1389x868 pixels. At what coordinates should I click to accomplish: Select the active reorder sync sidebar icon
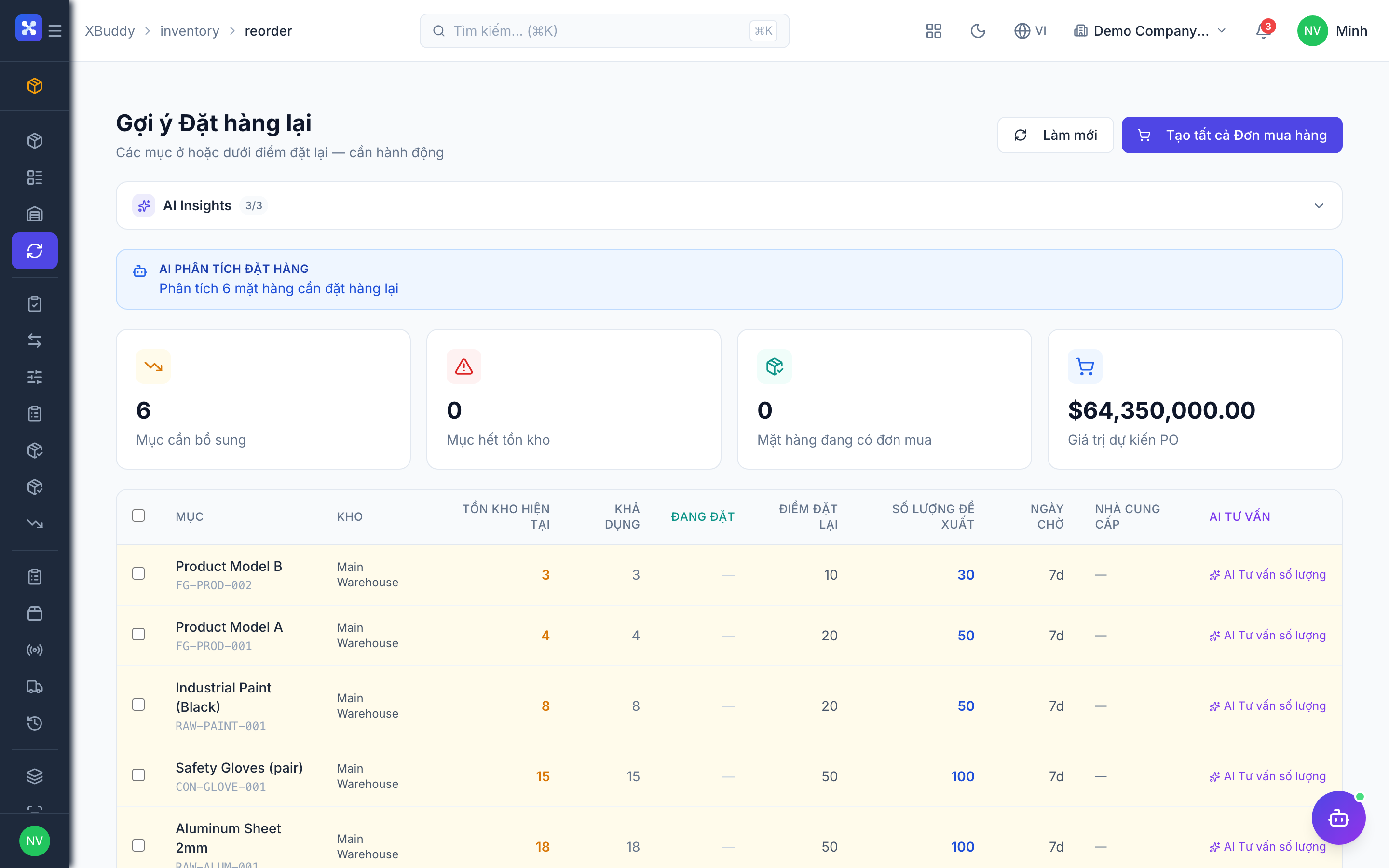tap(35, 251)
